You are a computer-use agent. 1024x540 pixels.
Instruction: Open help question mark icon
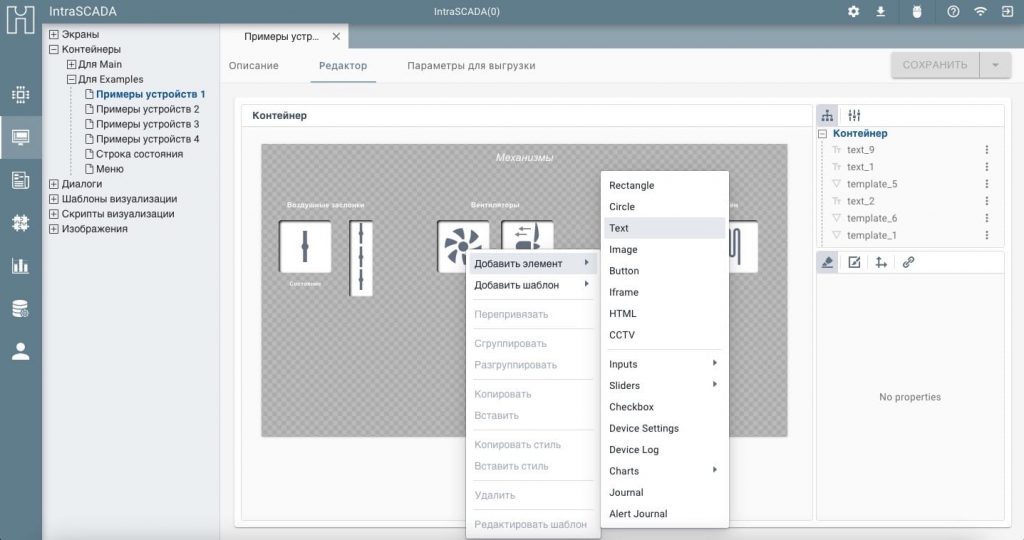(x=953, y=12)
